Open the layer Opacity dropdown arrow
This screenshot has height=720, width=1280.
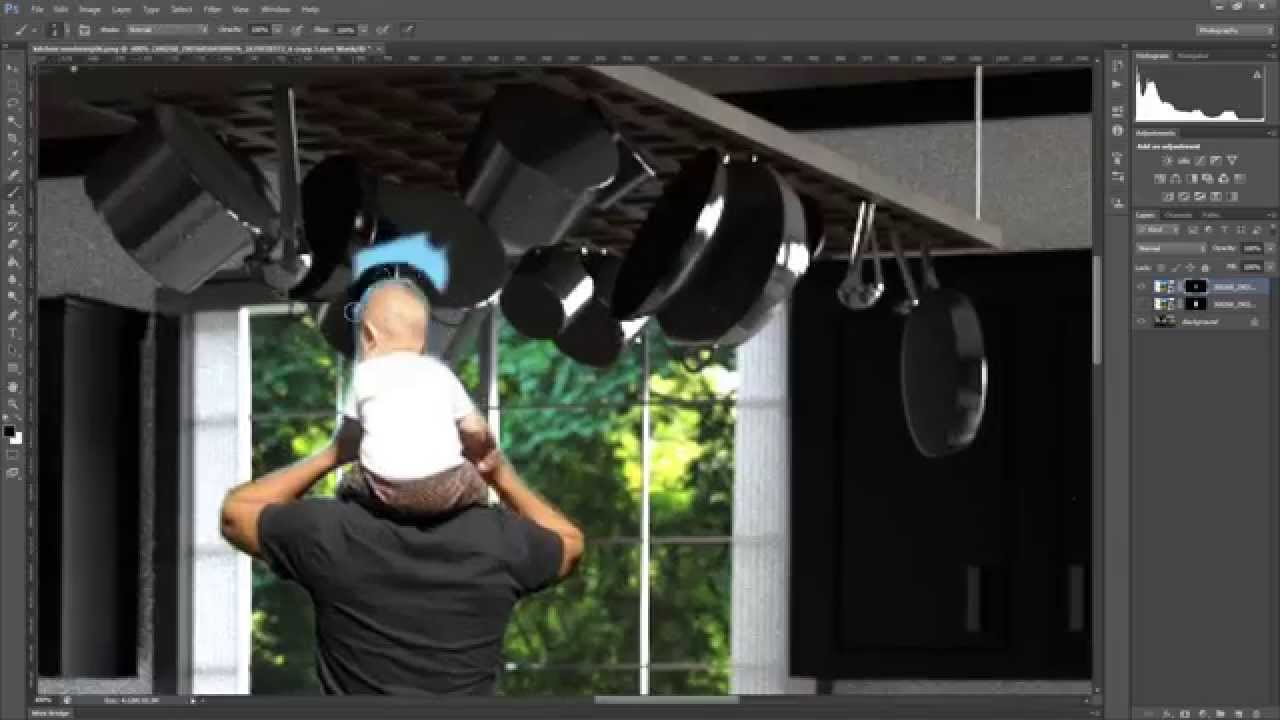(x=1271, y=248)
